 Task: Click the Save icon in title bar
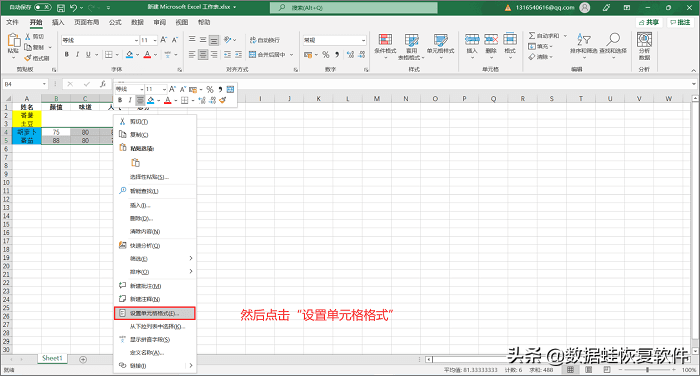tap(61, 8)
